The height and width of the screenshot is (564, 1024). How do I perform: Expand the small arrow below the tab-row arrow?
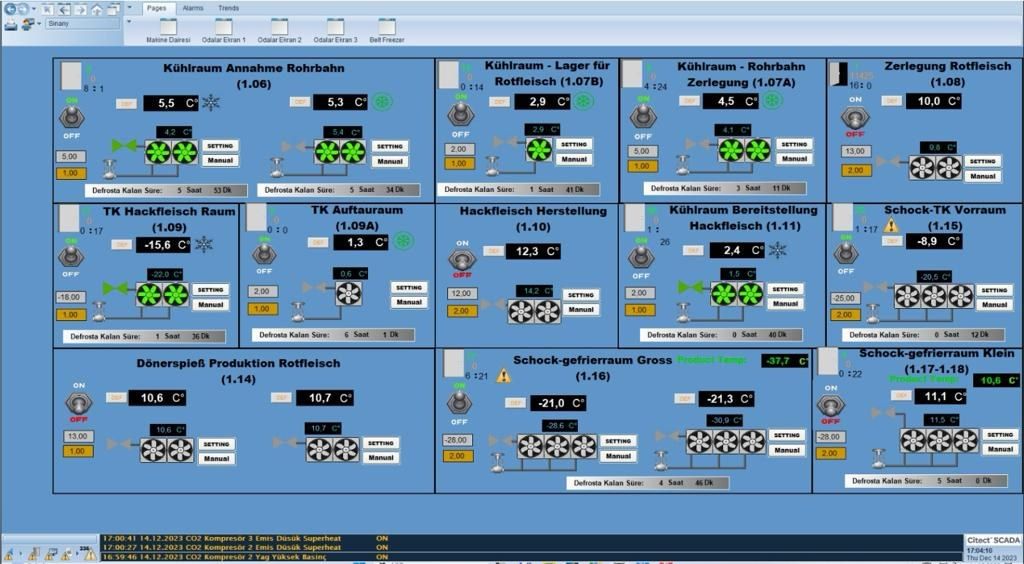(x=129, y=21)
